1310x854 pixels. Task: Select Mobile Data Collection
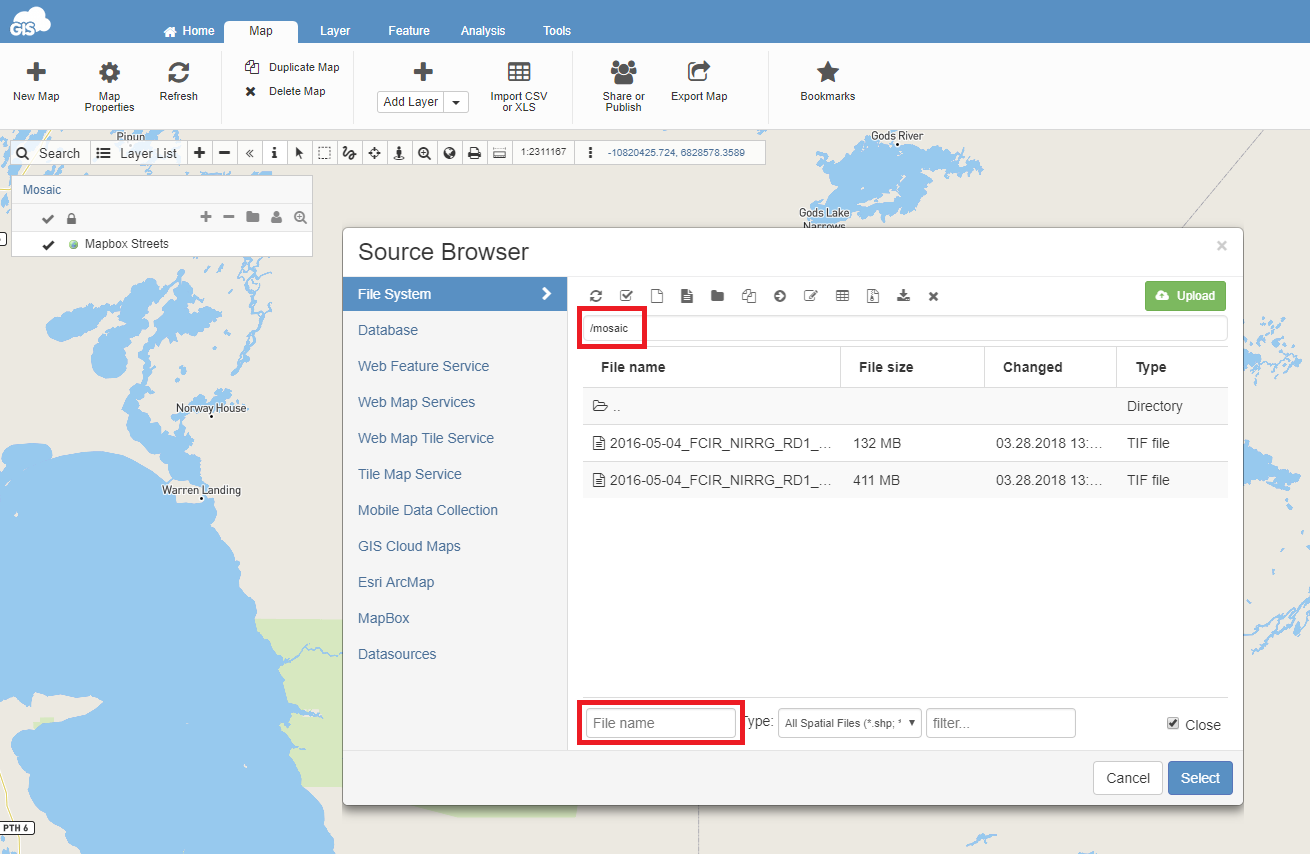(428, 510)
